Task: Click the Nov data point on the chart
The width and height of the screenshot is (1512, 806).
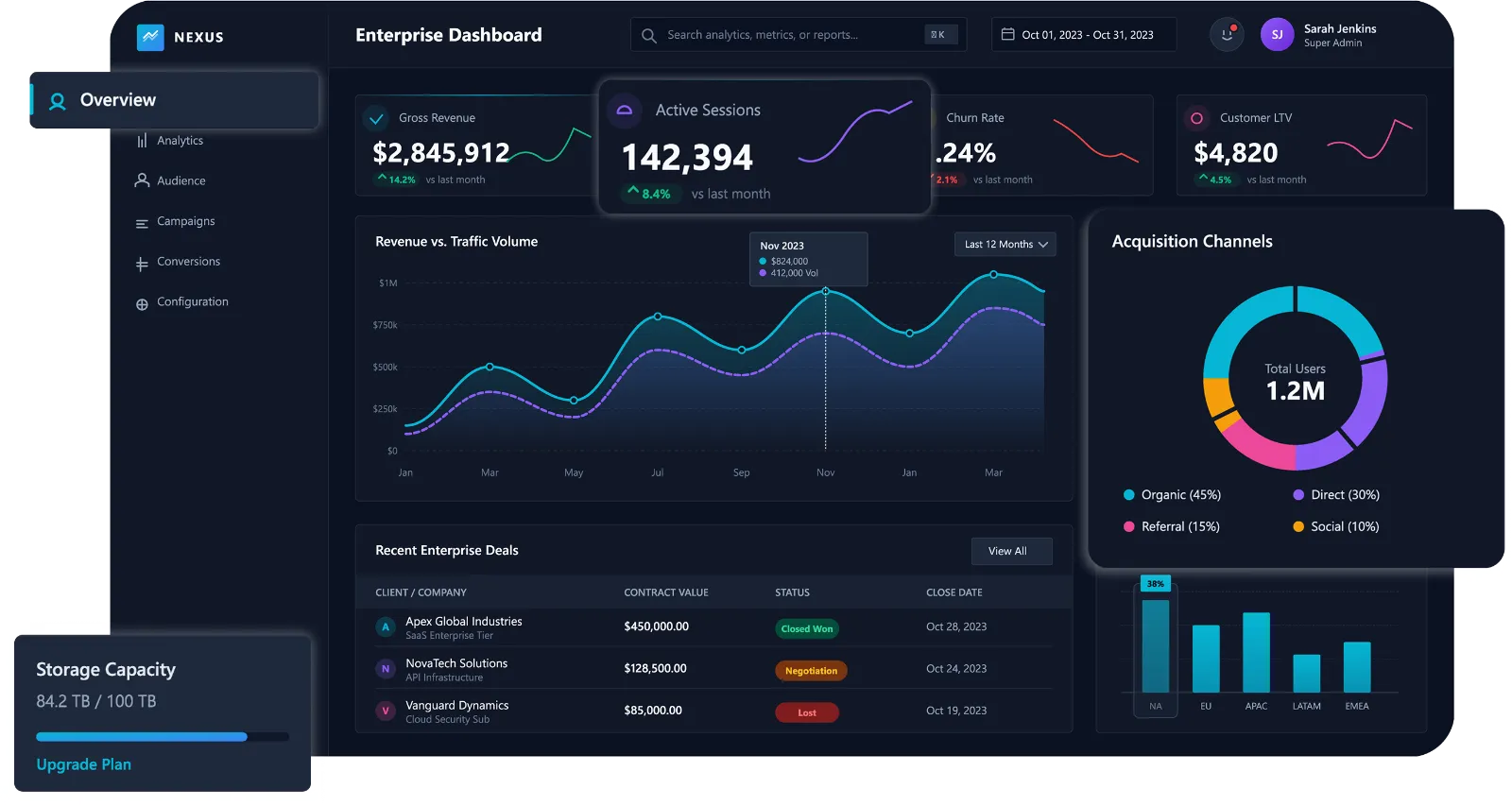Action: coord(826,291)
